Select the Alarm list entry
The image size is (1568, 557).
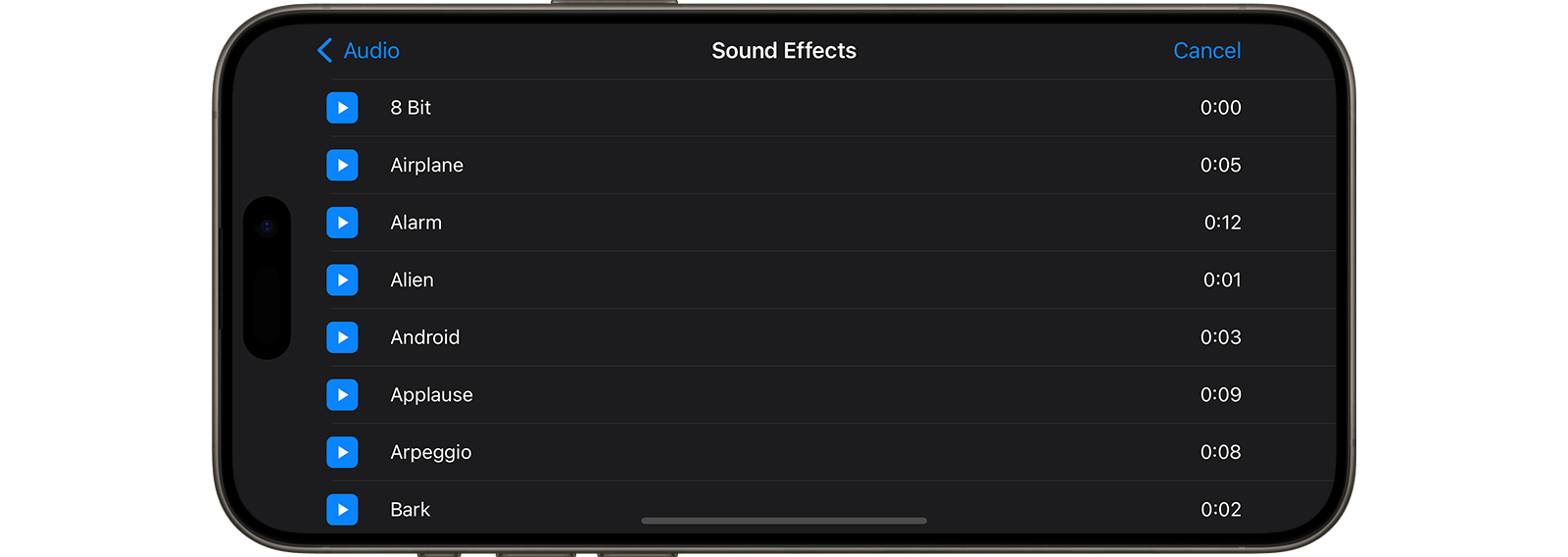coord(831,223)
